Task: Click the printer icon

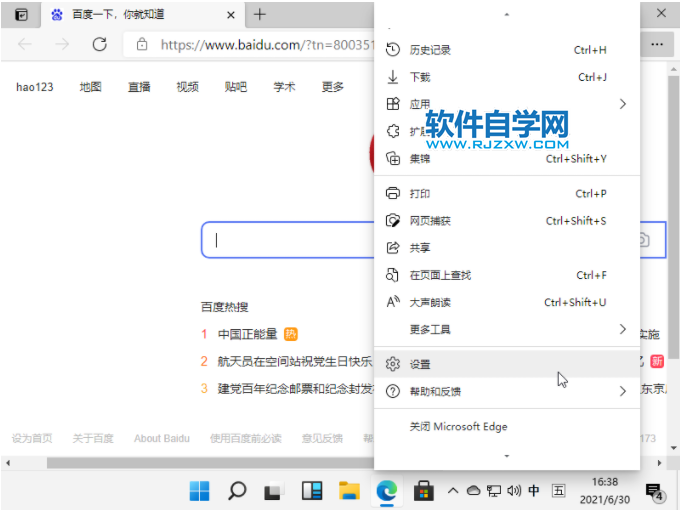Action: (393, 193)
